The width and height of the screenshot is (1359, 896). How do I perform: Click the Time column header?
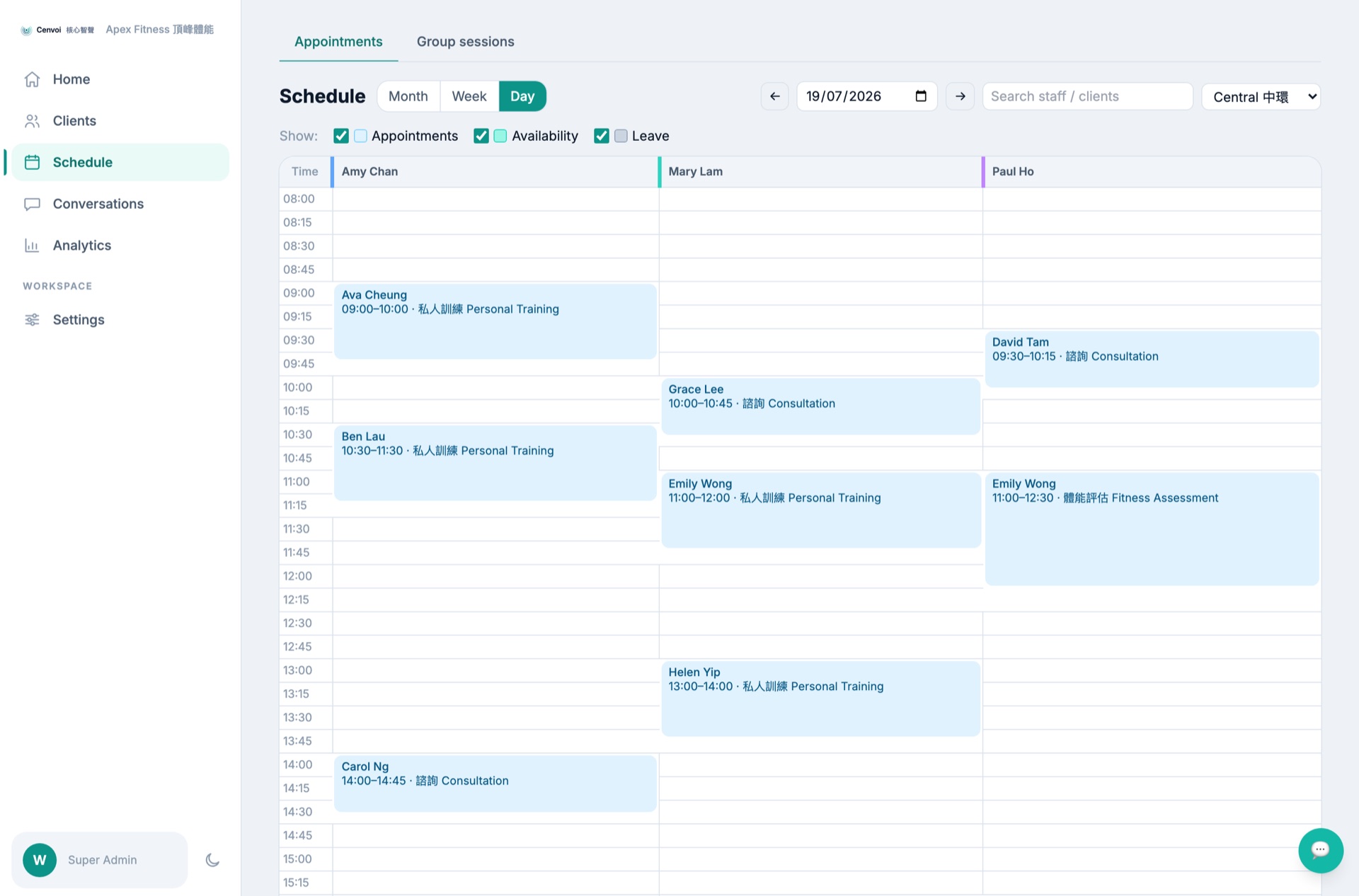tap(305, 172)
